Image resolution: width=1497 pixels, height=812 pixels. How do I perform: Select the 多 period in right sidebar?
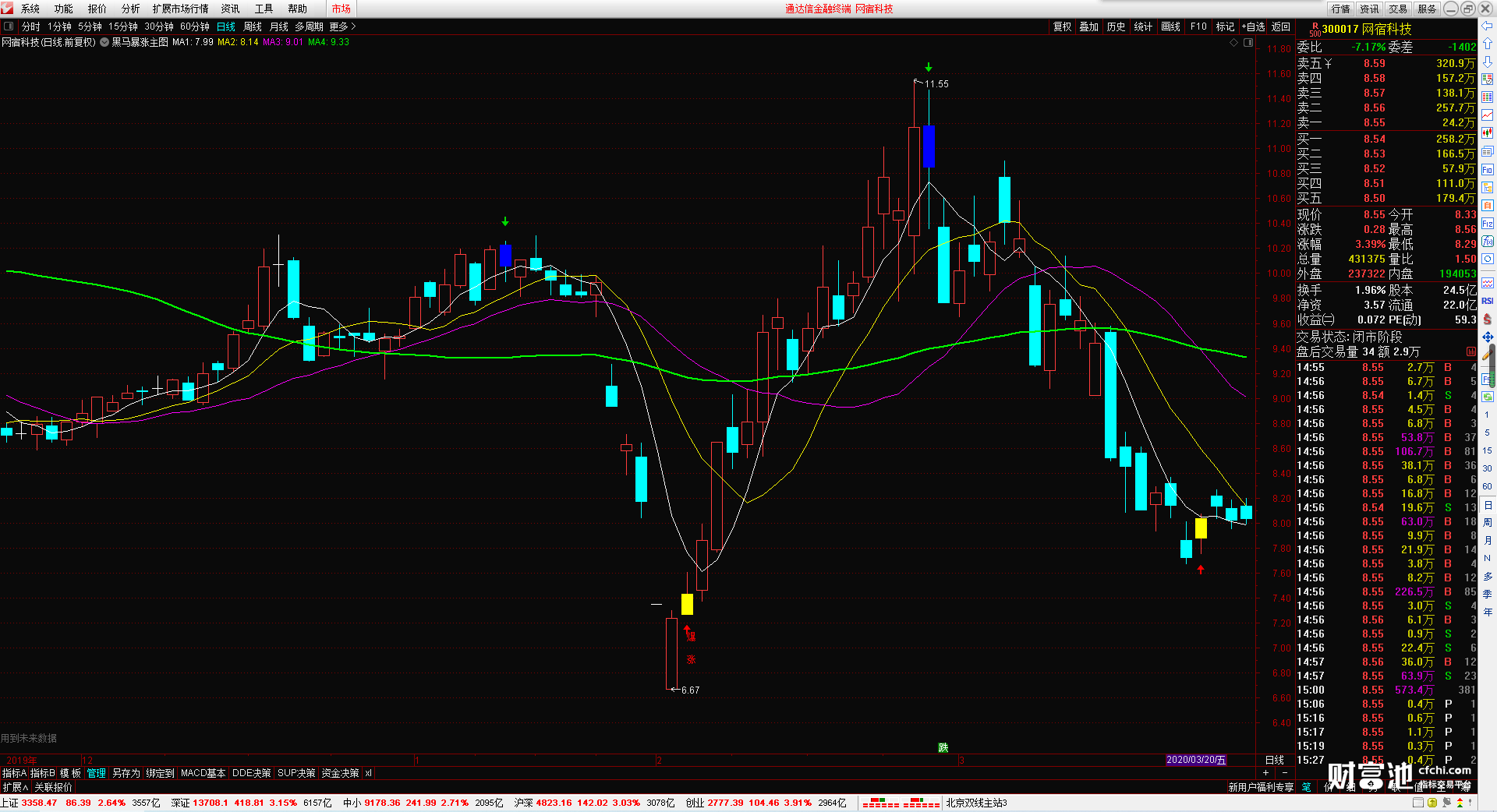(1488, 576)
